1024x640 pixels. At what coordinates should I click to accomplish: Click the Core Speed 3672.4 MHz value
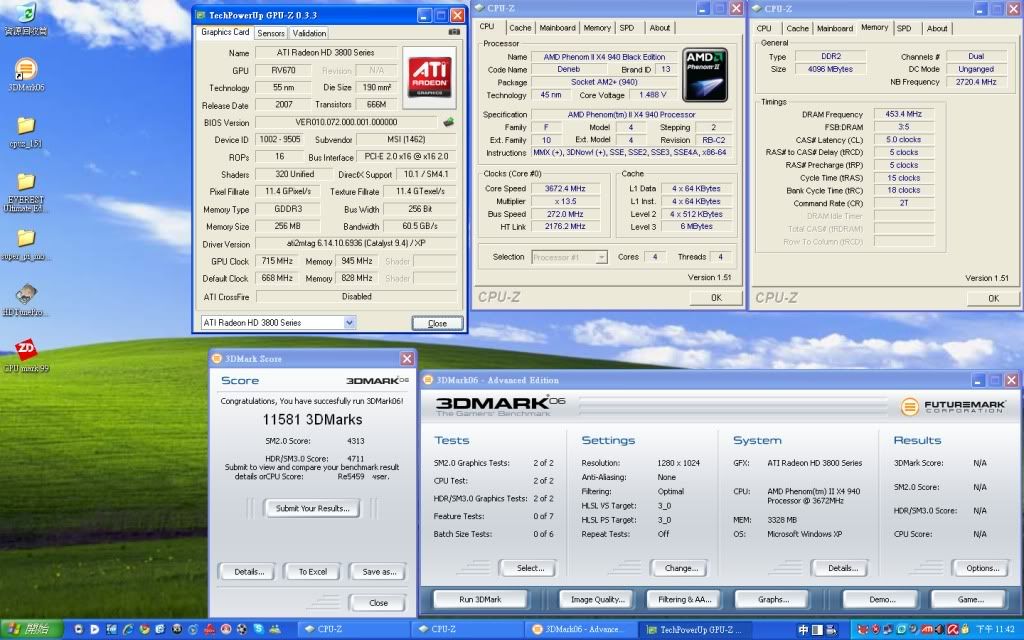coord(566,188)
